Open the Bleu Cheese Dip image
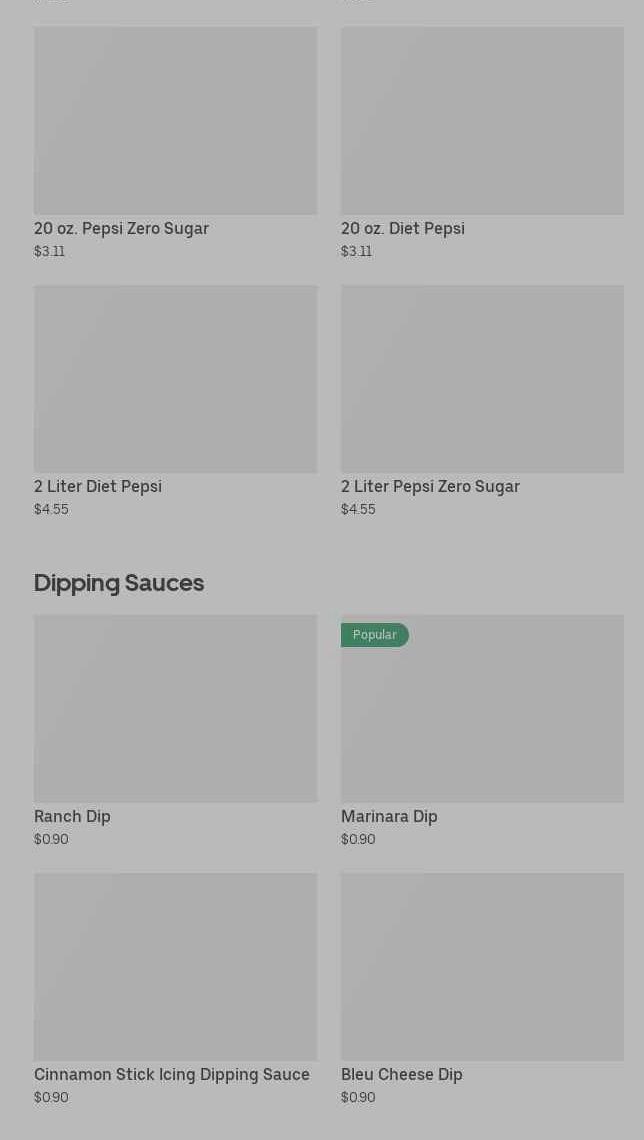This screenshot has width=644, height=1140. pyautogui.click(x=482, y=966)
